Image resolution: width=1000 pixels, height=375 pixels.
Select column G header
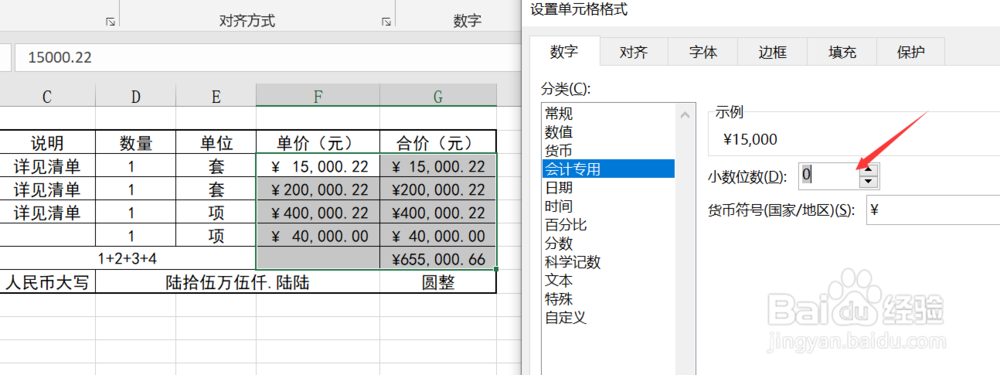tap(438, 96)
